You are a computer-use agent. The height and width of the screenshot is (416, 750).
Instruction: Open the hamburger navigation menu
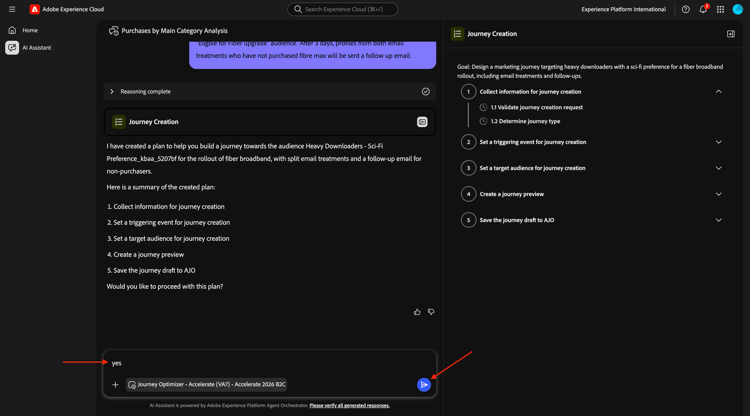pos(12,9)
